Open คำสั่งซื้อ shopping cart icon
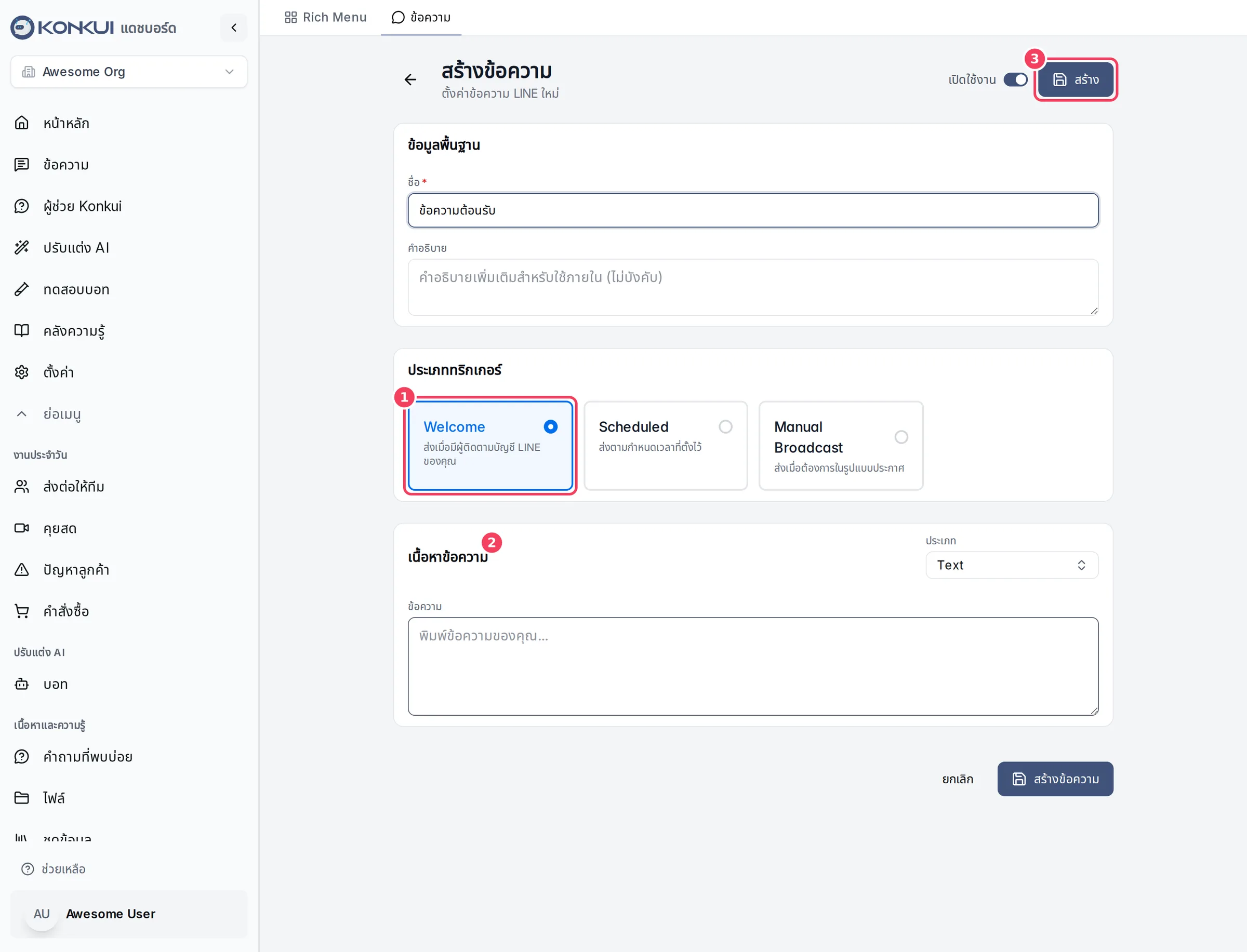 click(21, 611)
